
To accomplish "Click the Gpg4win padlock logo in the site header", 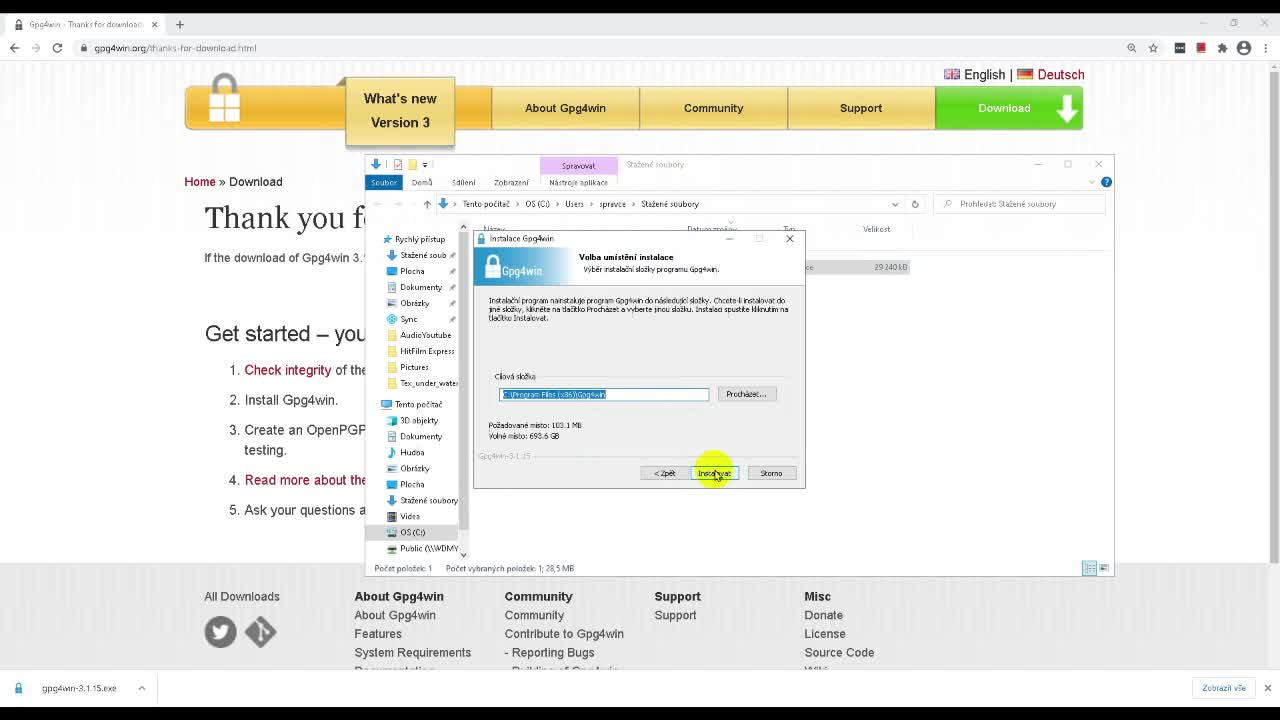I will tap(225, 100).
